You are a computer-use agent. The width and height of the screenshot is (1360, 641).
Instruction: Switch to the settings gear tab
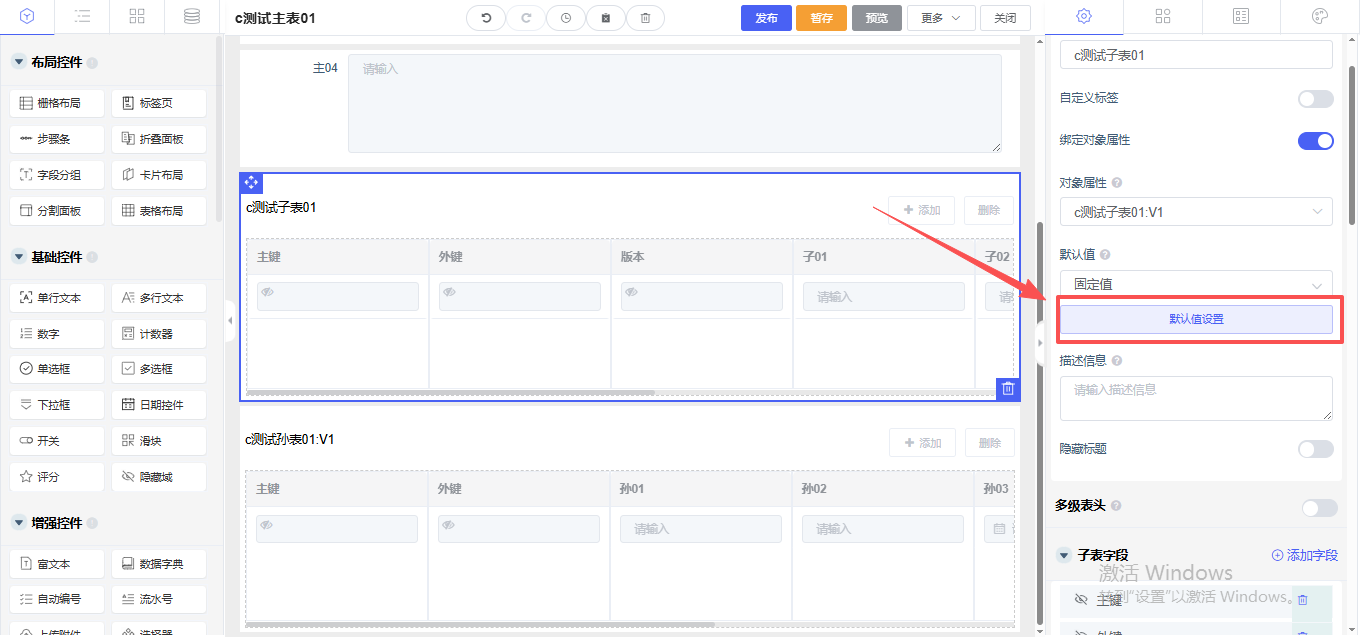click(x=1083, y=17)
